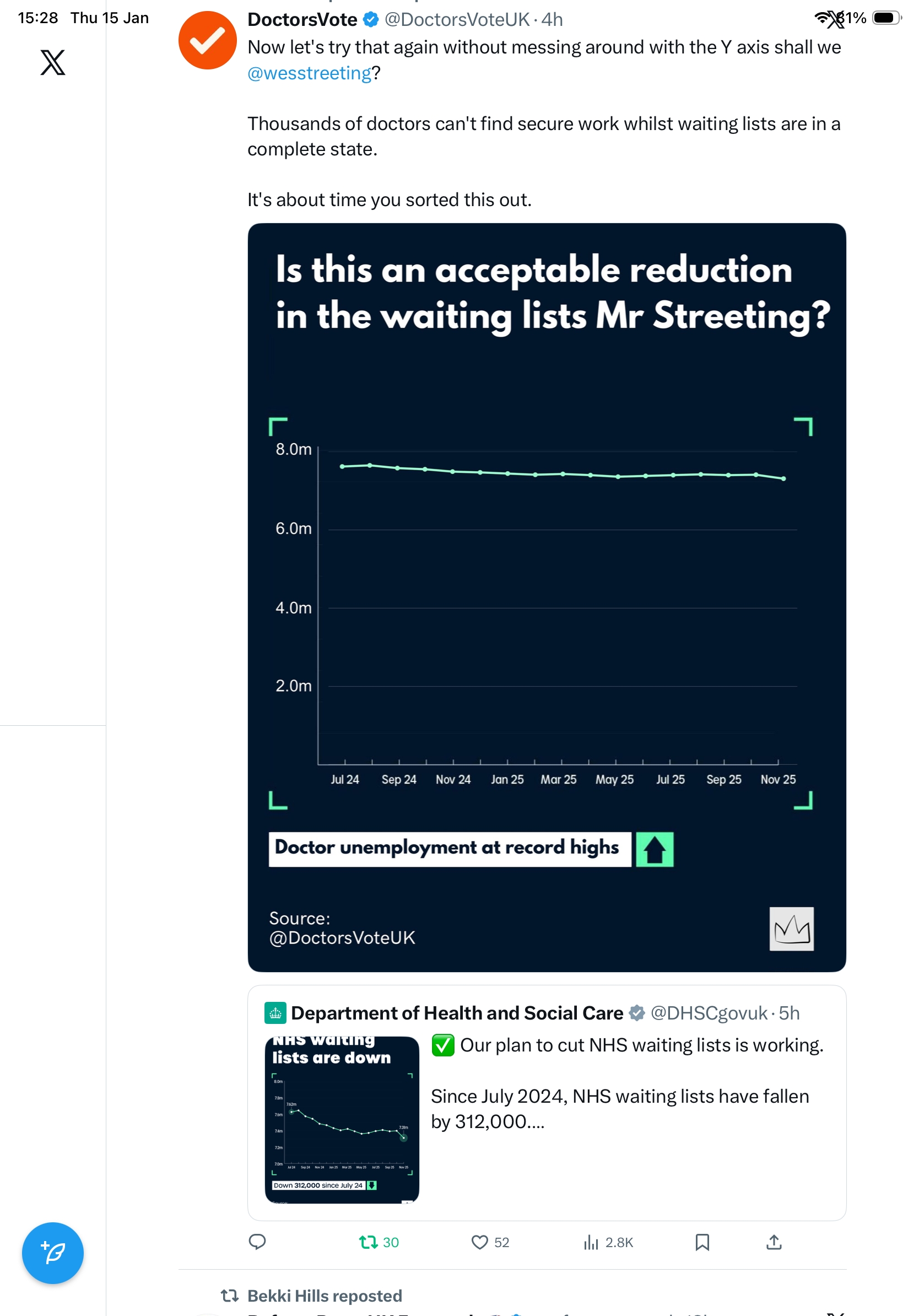Open the @wesstreeting mention link
The width and height of the screenshot is (919, 1316).
pos(310,73)
